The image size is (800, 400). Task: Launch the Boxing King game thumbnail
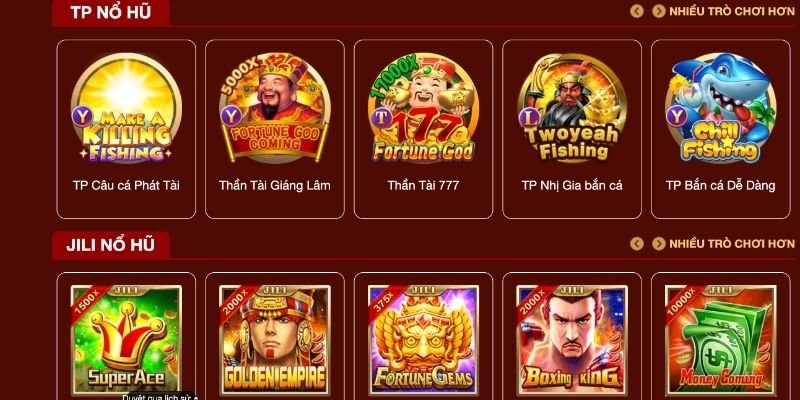[x=572, y=340]
